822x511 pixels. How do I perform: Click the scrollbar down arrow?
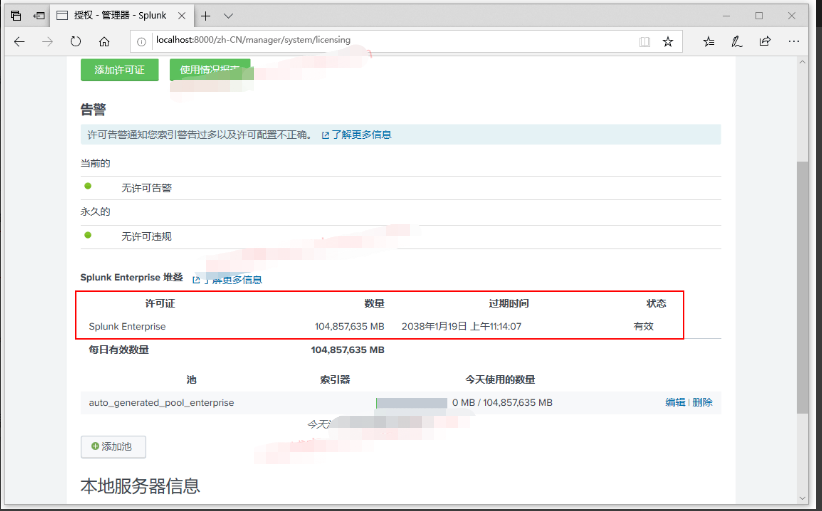pos(802,498)
